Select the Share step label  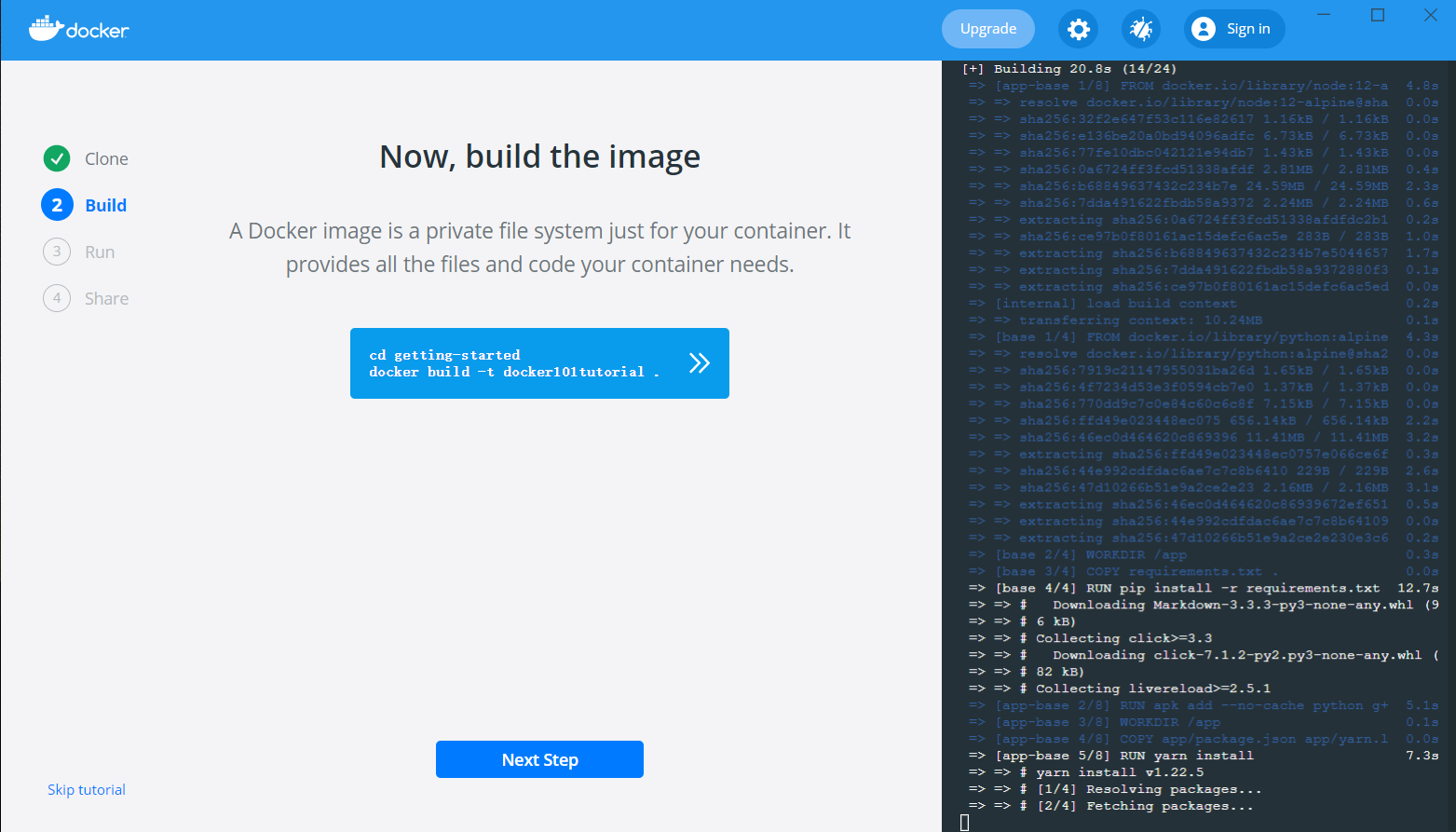106,298
